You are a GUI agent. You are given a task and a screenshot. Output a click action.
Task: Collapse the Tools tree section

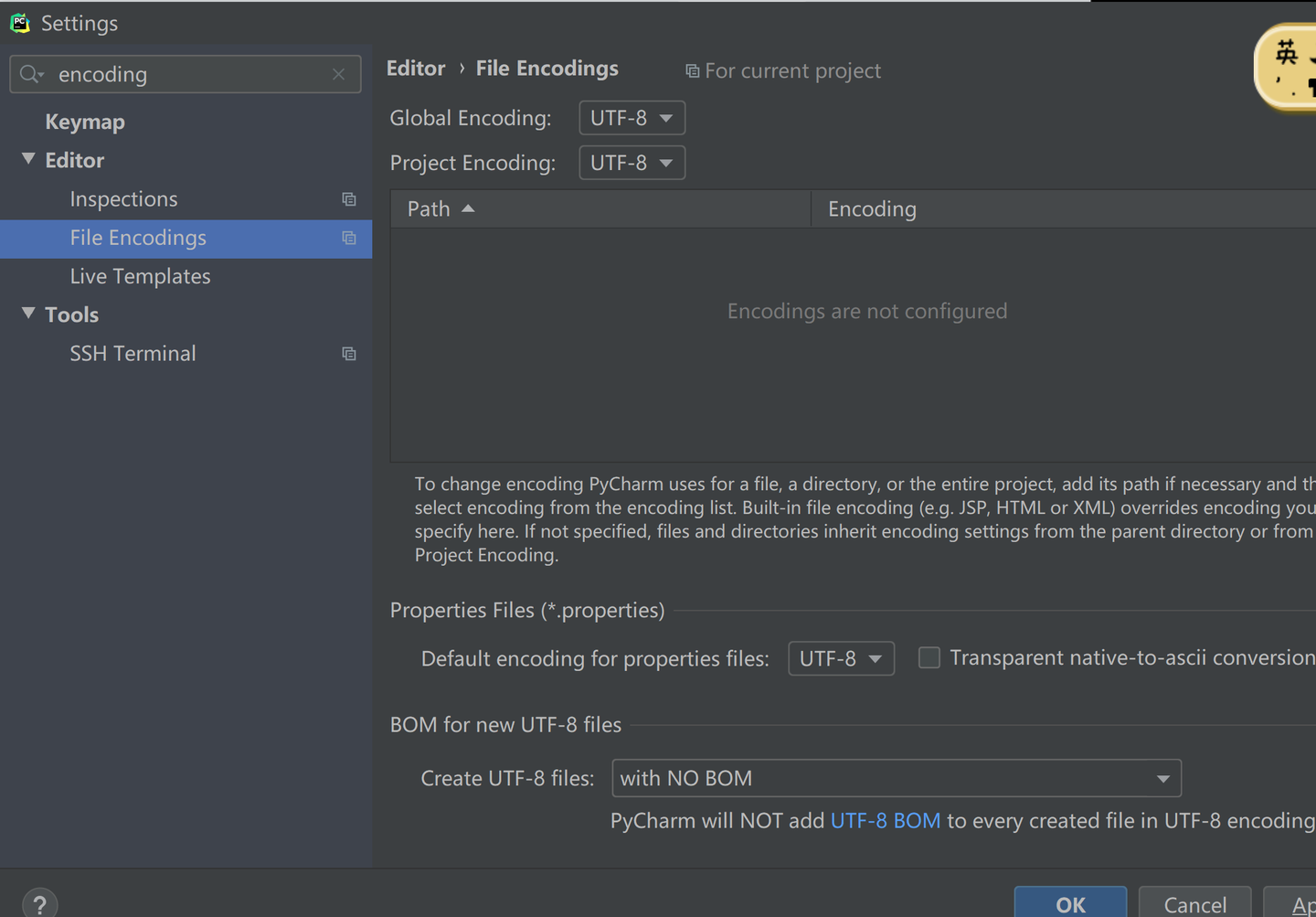pos(28,314)
